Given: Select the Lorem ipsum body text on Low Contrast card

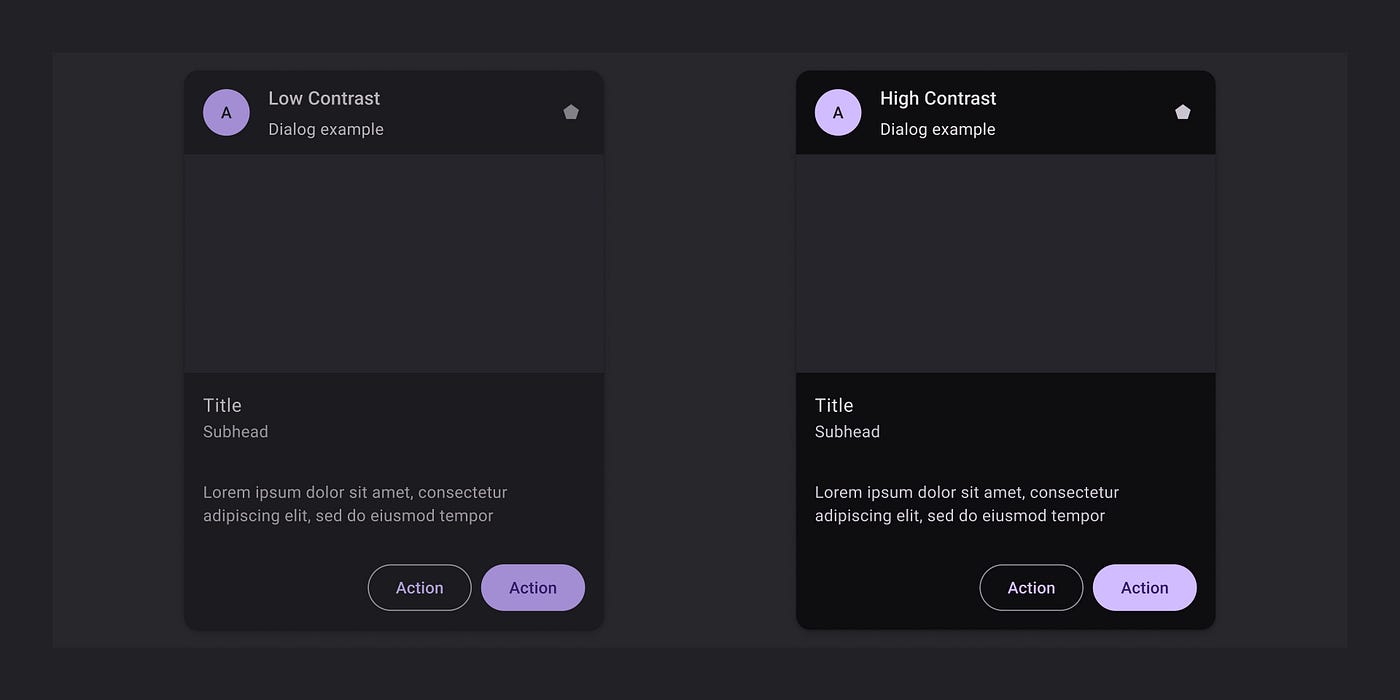Looking at the screenshot, I should (x=355, y=503).
